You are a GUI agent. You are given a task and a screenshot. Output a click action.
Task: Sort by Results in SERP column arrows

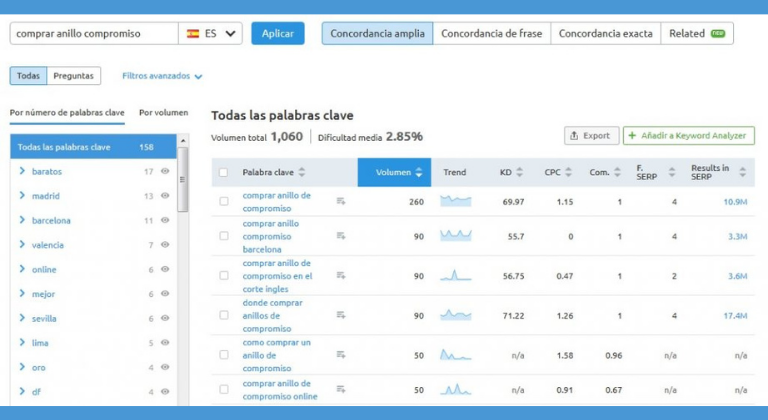tap(743, 173)
